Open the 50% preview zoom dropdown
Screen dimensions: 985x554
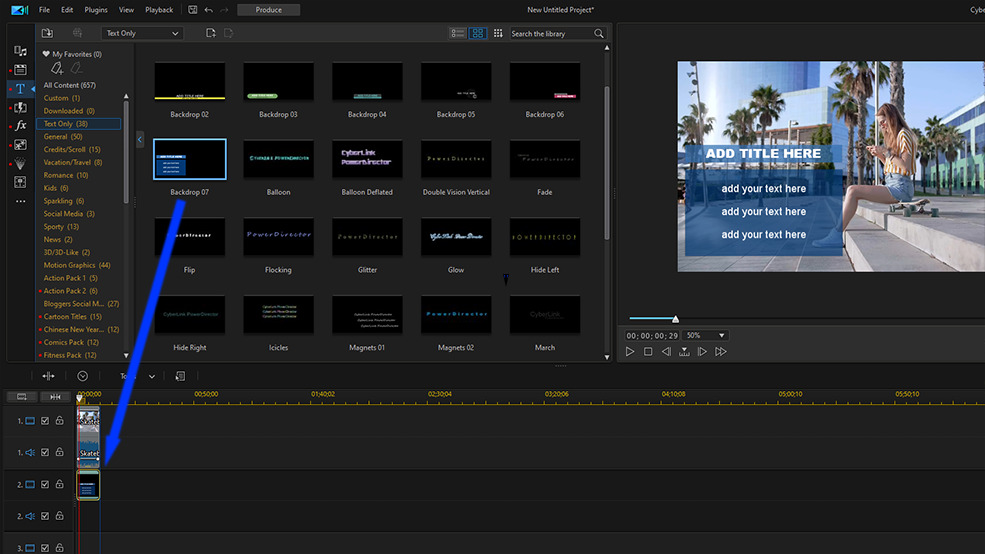click(706, 335)
